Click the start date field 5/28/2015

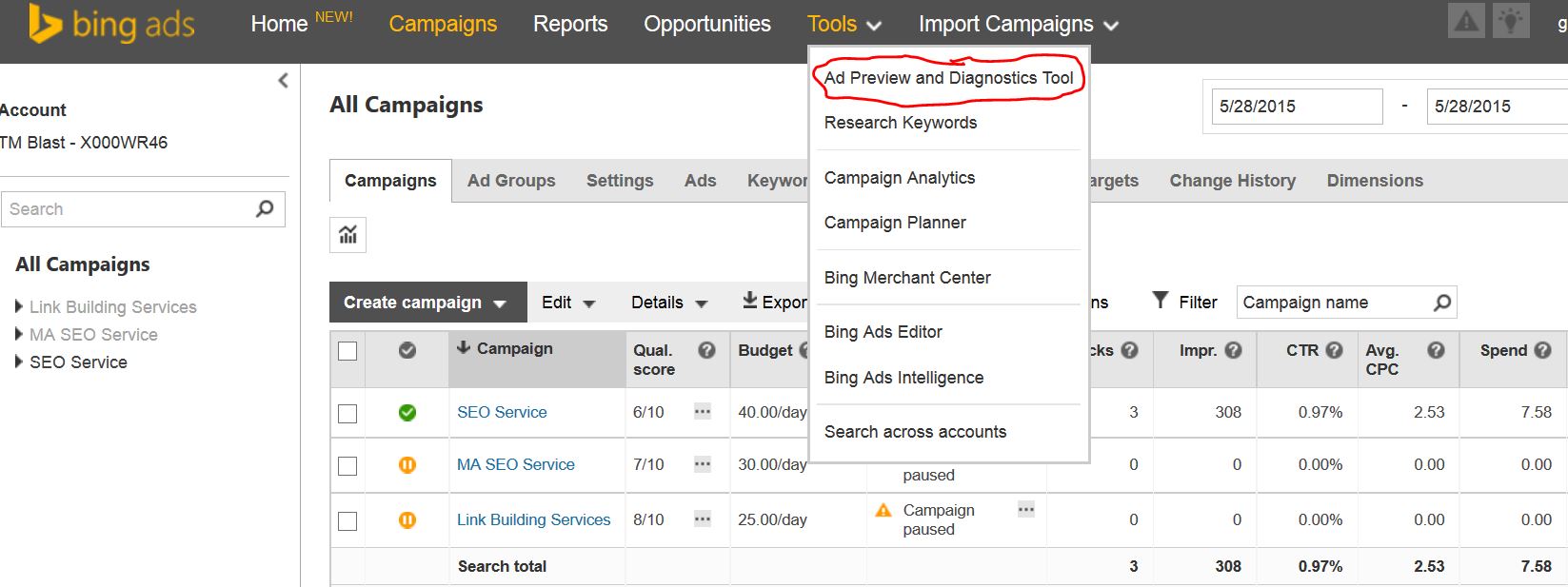click(x=1297, y=107)
